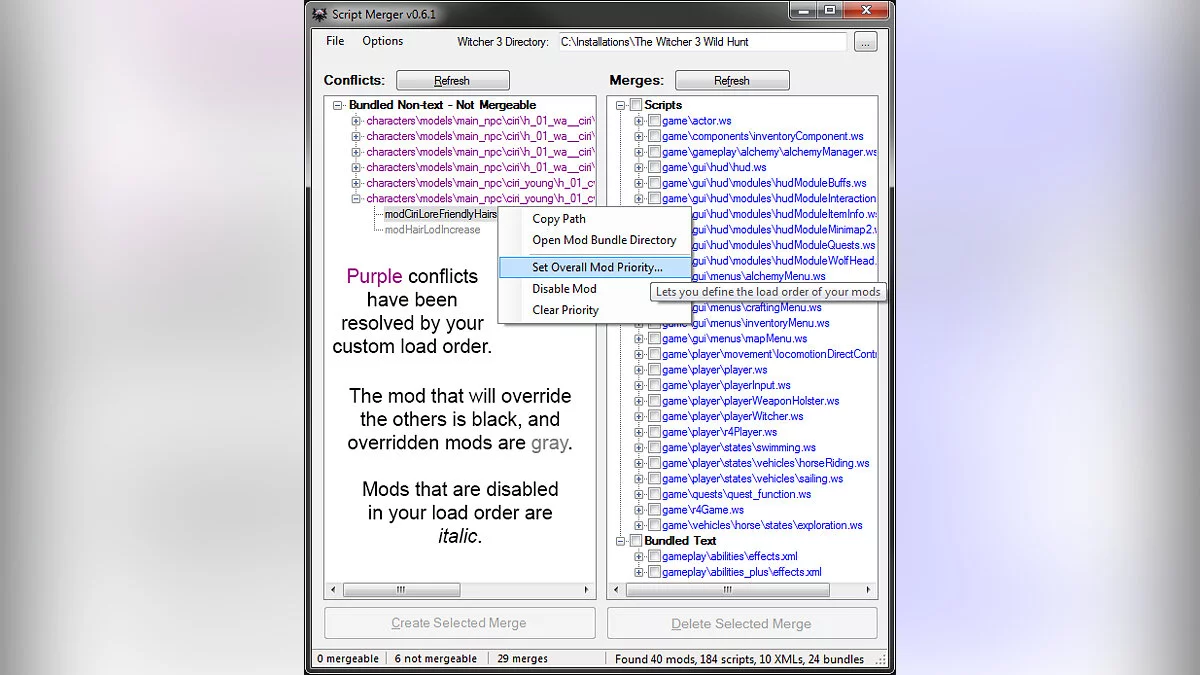Select 'Set Overall Mod Priority...' from context menu

(597, 267)
